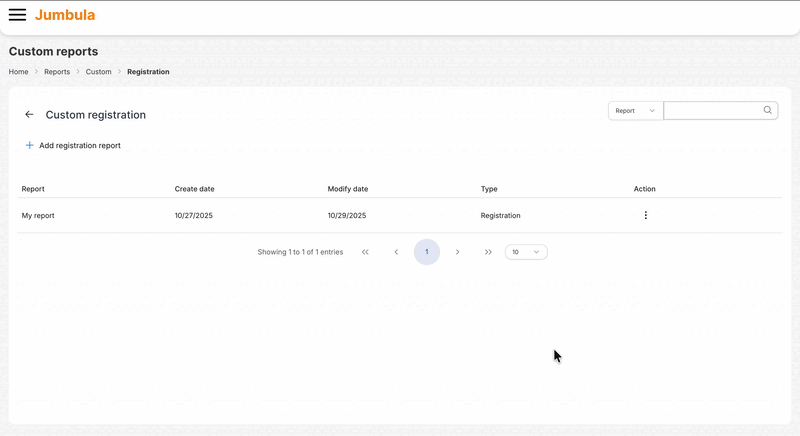This screenshot has width=800, height=436.
Task: Click the back arrow beside Custom registration
Action: [x=29, y=115]
